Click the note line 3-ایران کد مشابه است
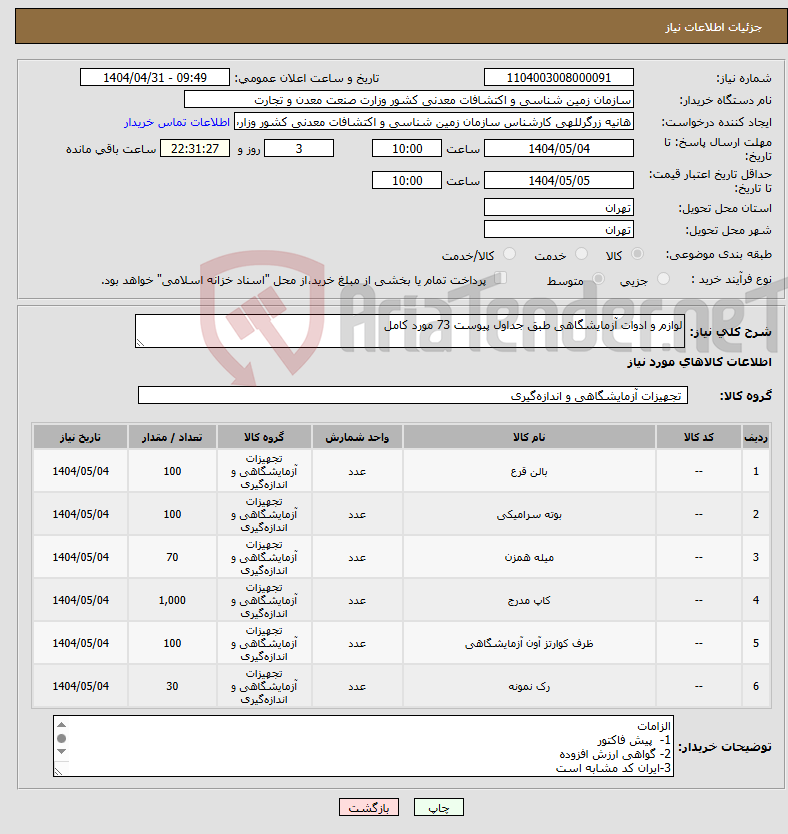The height and width of the screenshot is (834, 788). (614, 768)
